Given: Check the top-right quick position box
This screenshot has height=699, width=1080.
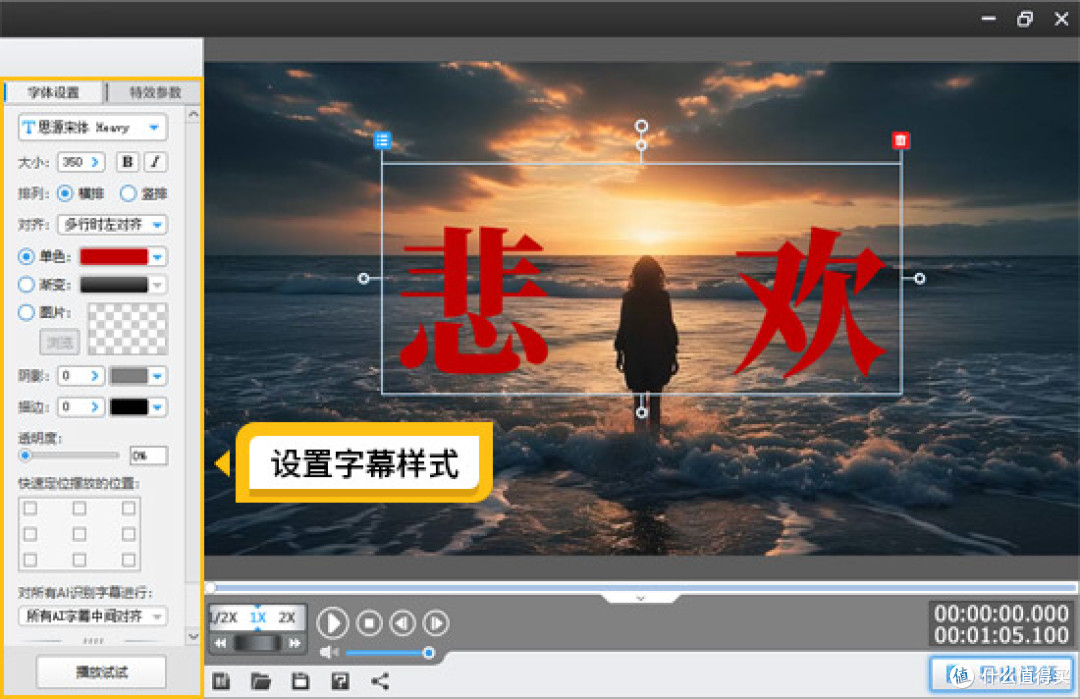Looking at the screenshot, I should click(x=128, y=508).
